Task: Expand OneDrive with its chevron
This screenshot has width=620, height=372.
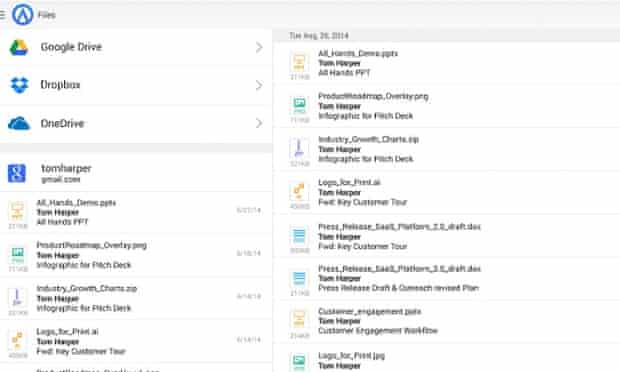Action: [259, 123]
